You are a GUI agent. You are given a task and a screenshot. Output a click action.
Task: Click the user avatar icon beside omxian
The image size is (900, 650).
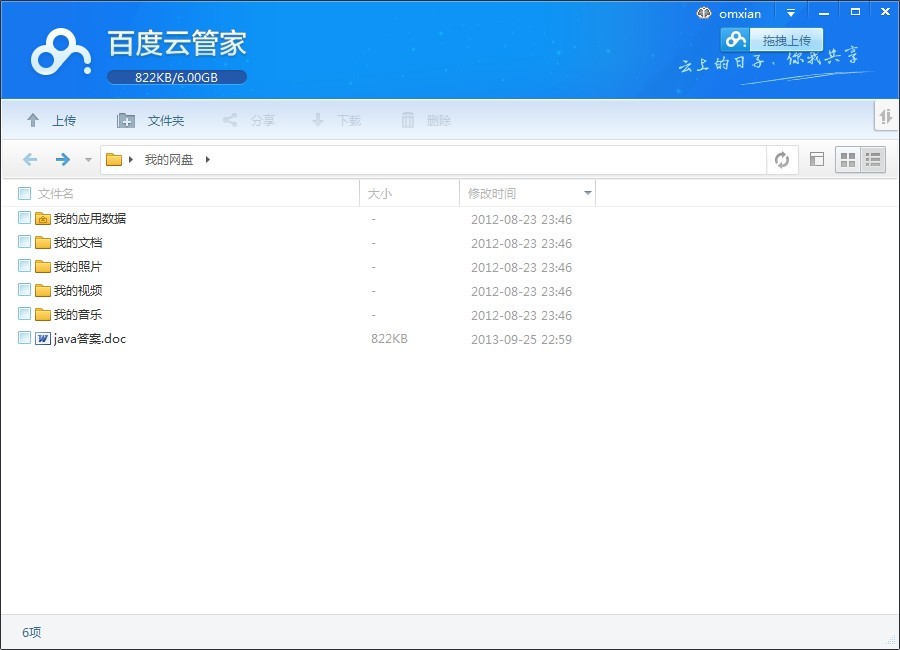(704, 13)
